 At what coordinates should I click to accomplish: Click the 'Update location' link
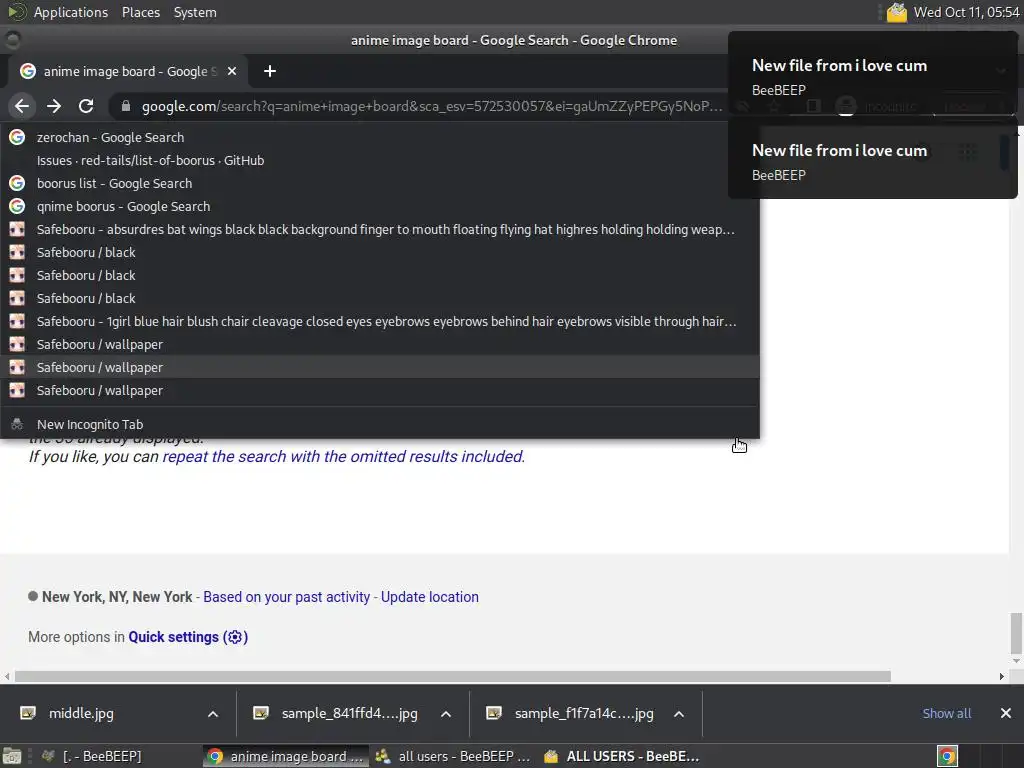point(430,597)
